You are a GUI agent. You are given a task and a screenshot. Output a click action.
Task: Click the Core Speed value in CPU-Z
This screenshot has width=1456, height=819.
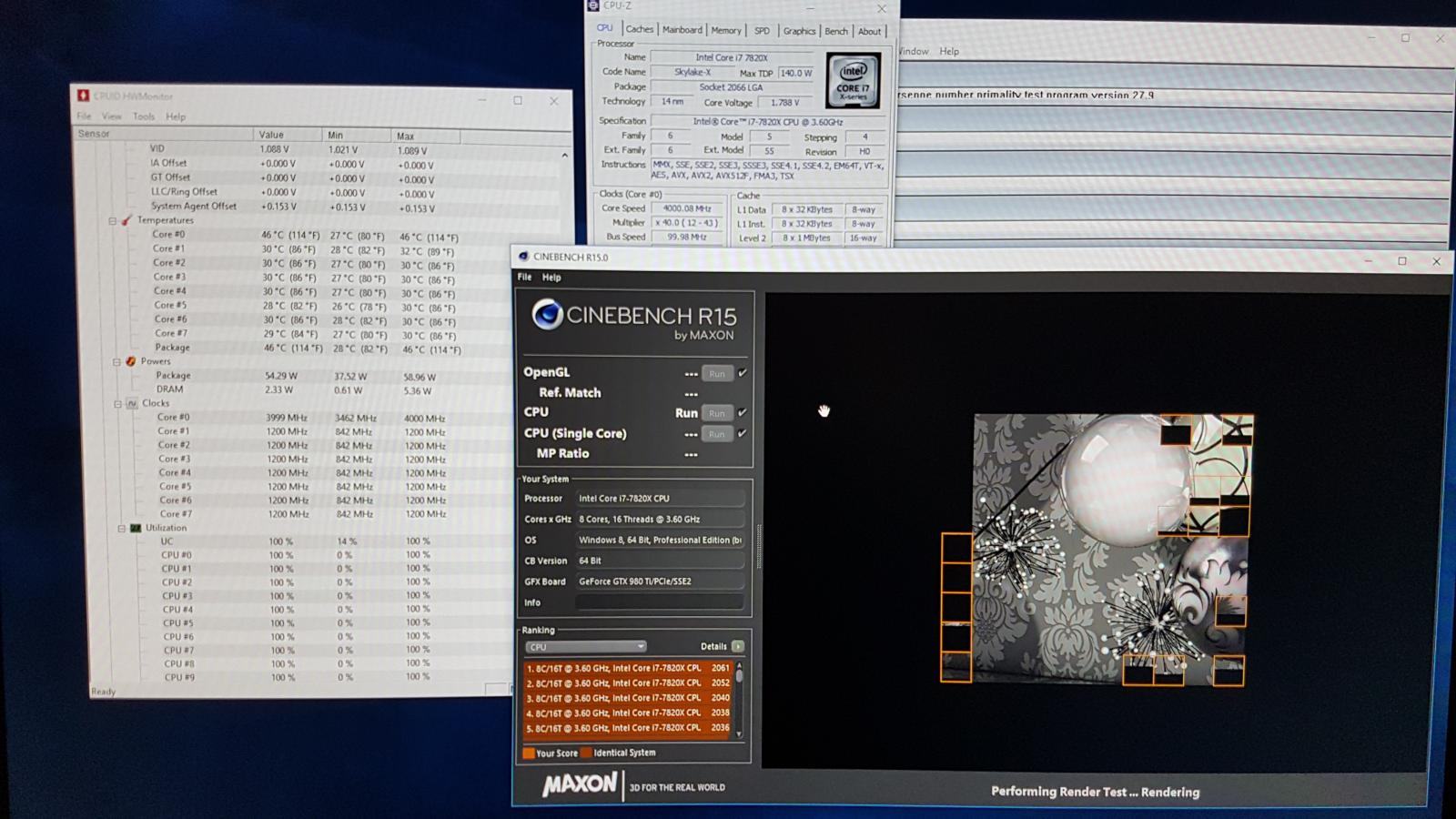[x=687, y=208]
